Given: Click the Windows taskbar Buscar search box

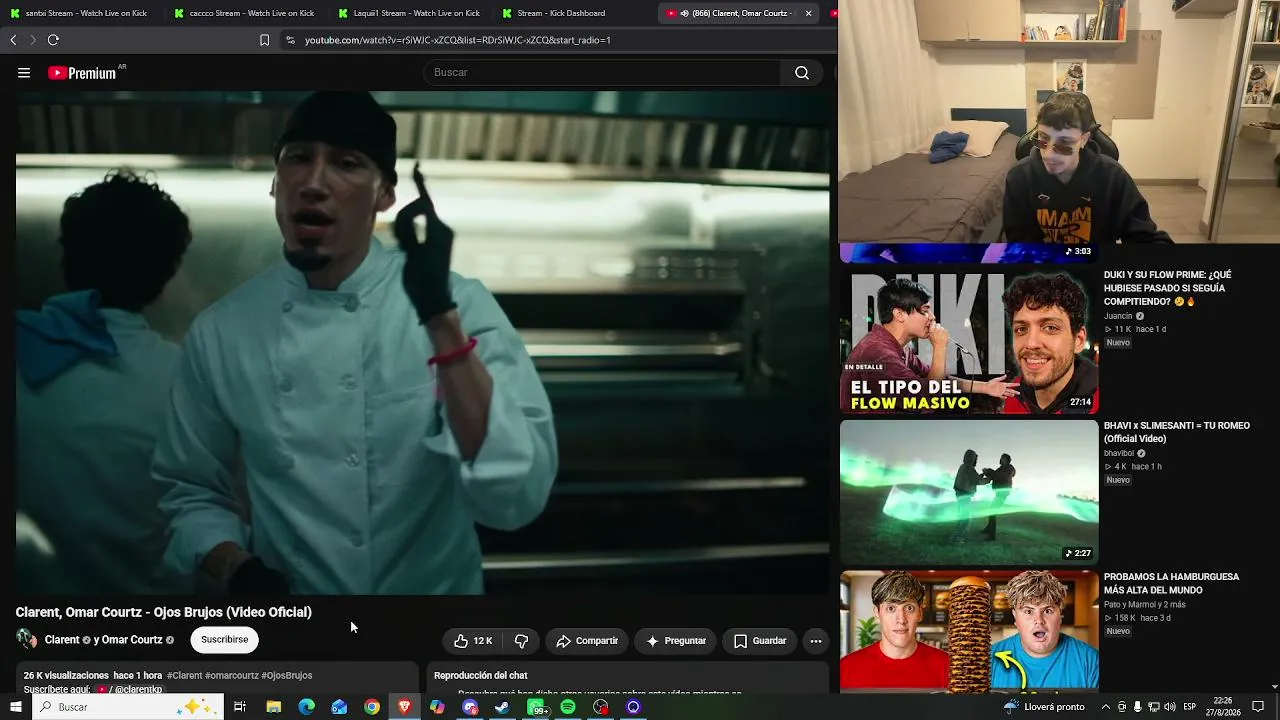Looking at the screenshot, I should point(127,707).
